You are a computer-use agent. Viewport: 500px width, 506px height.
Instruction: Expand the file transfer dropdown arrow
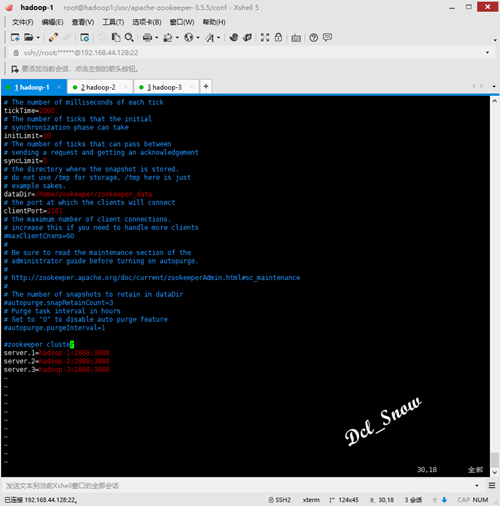[177, 37]
